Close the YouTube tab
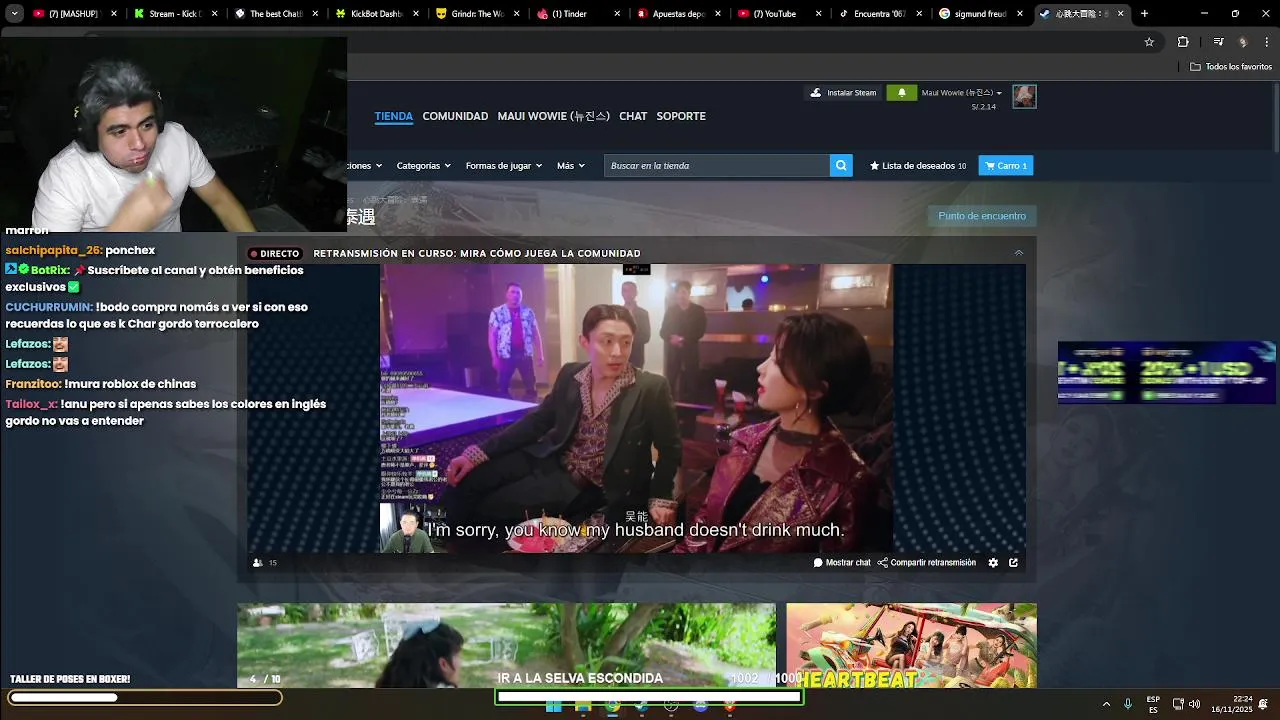The height and width of the screenshot is (720, 1280). click(818, 14)
